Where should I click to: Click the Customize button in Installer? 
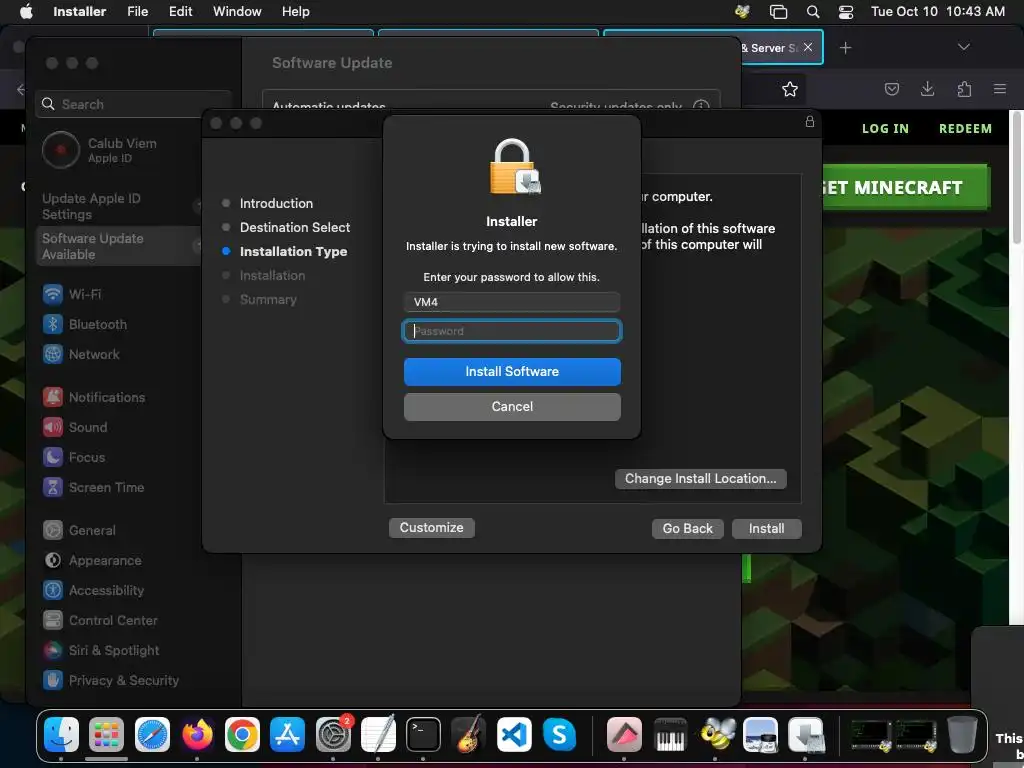point(432,528)
